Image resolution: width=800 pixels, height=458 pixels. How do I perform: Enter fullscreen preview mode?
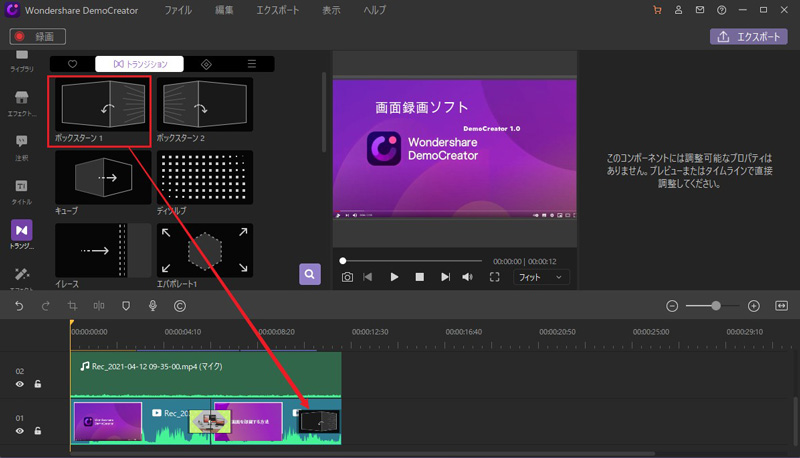point(494,277)
